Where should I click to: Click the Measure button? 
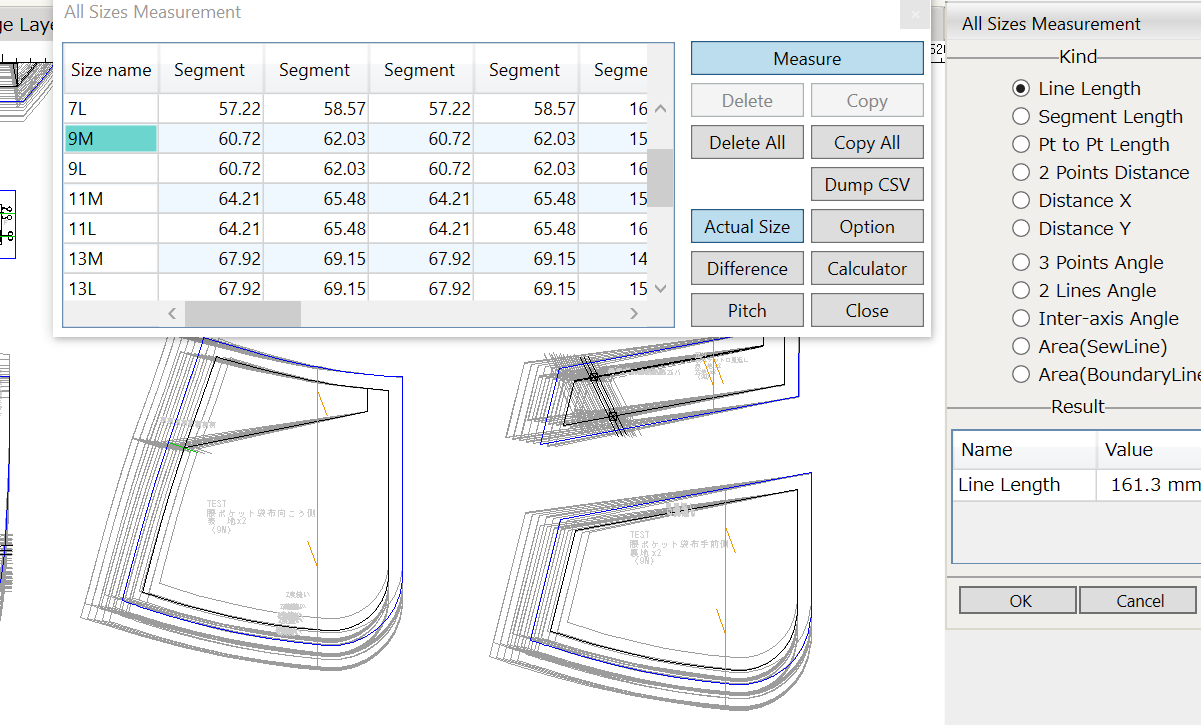tap(806, 58)
